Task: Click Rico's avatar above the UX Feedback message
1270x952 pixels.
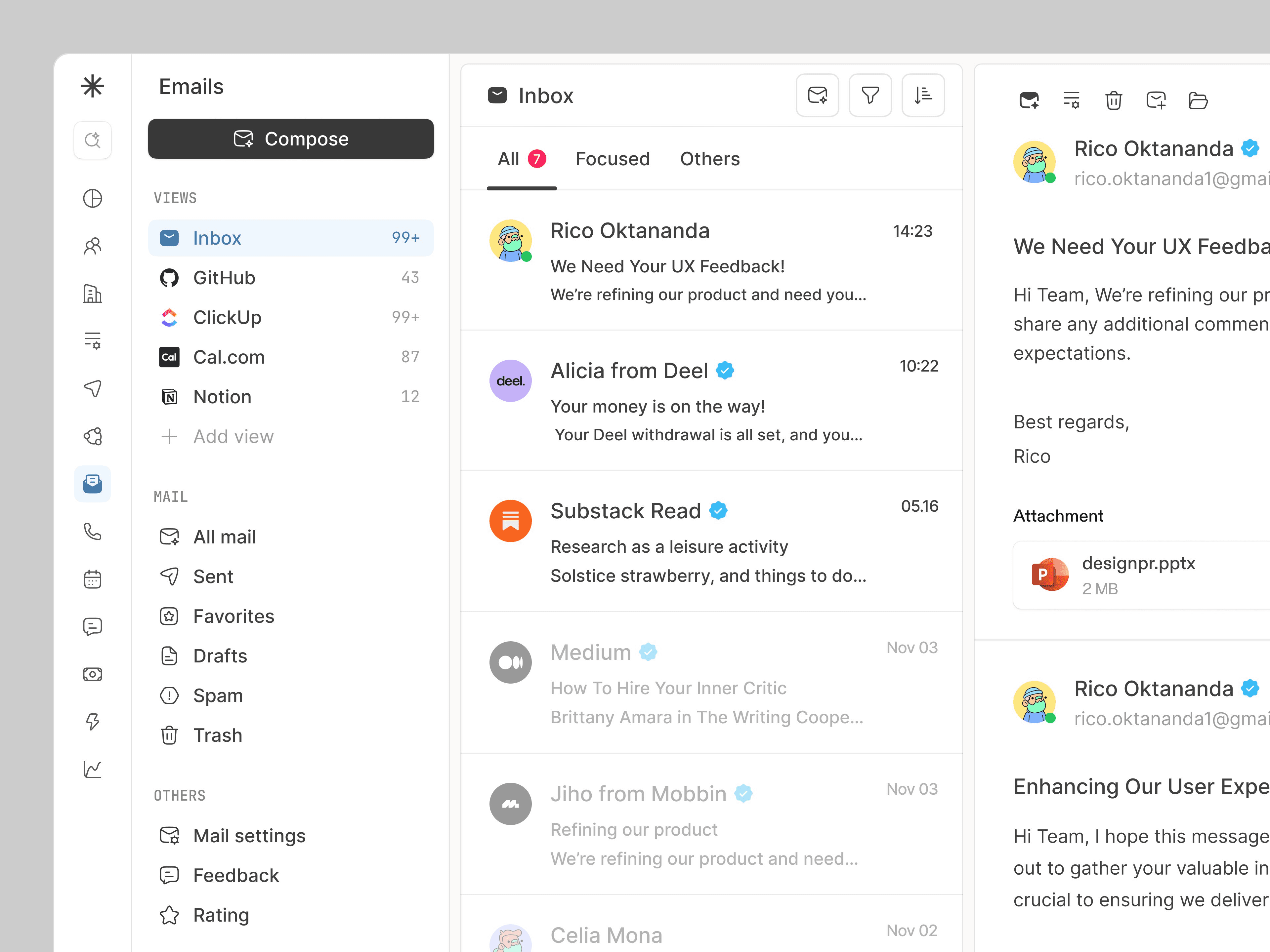Action: click(1035, 162)
